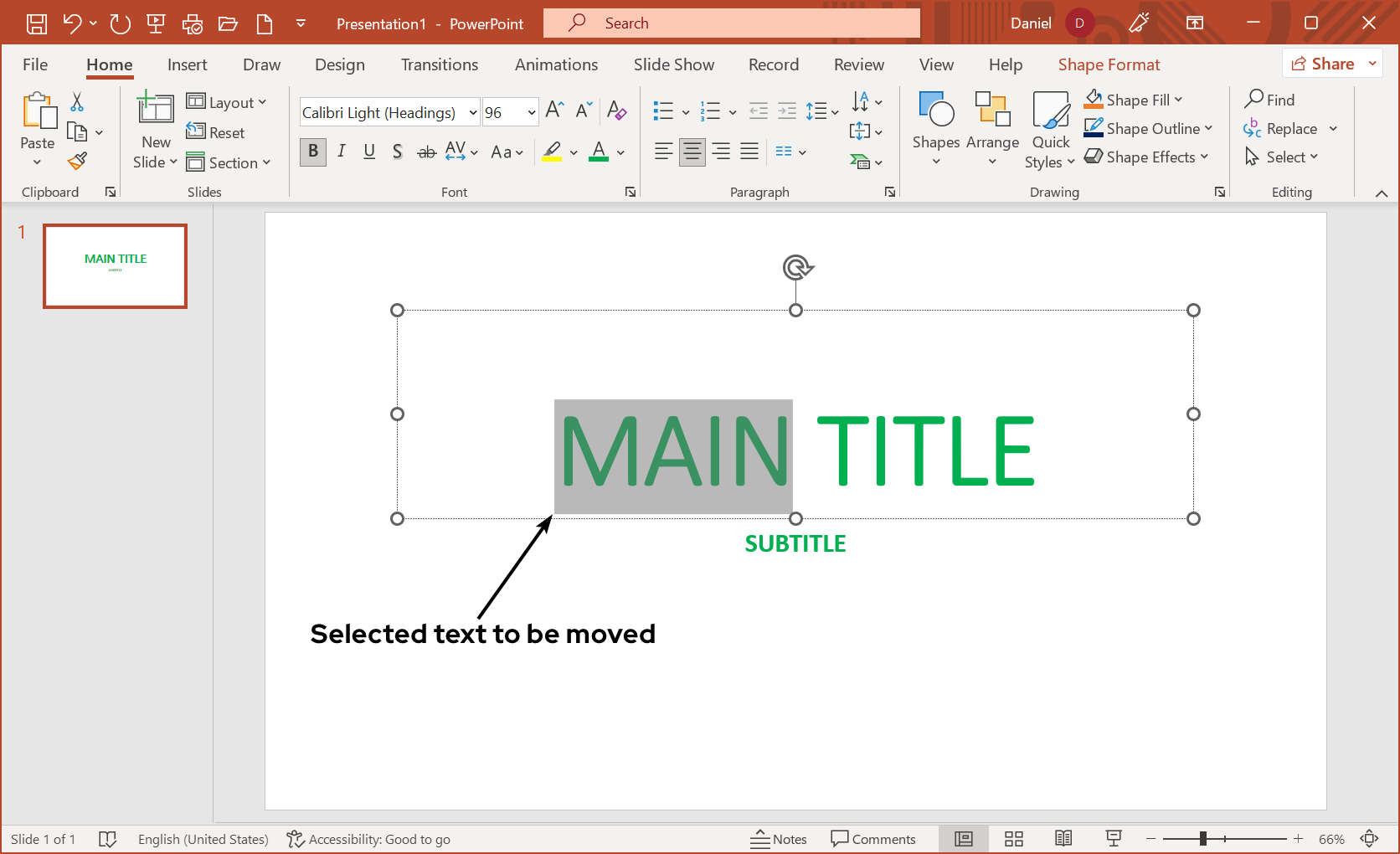Viewport: 1400px width, 854px height.
Task: Click the Save icon in title bar
Action: coord(37,23)
